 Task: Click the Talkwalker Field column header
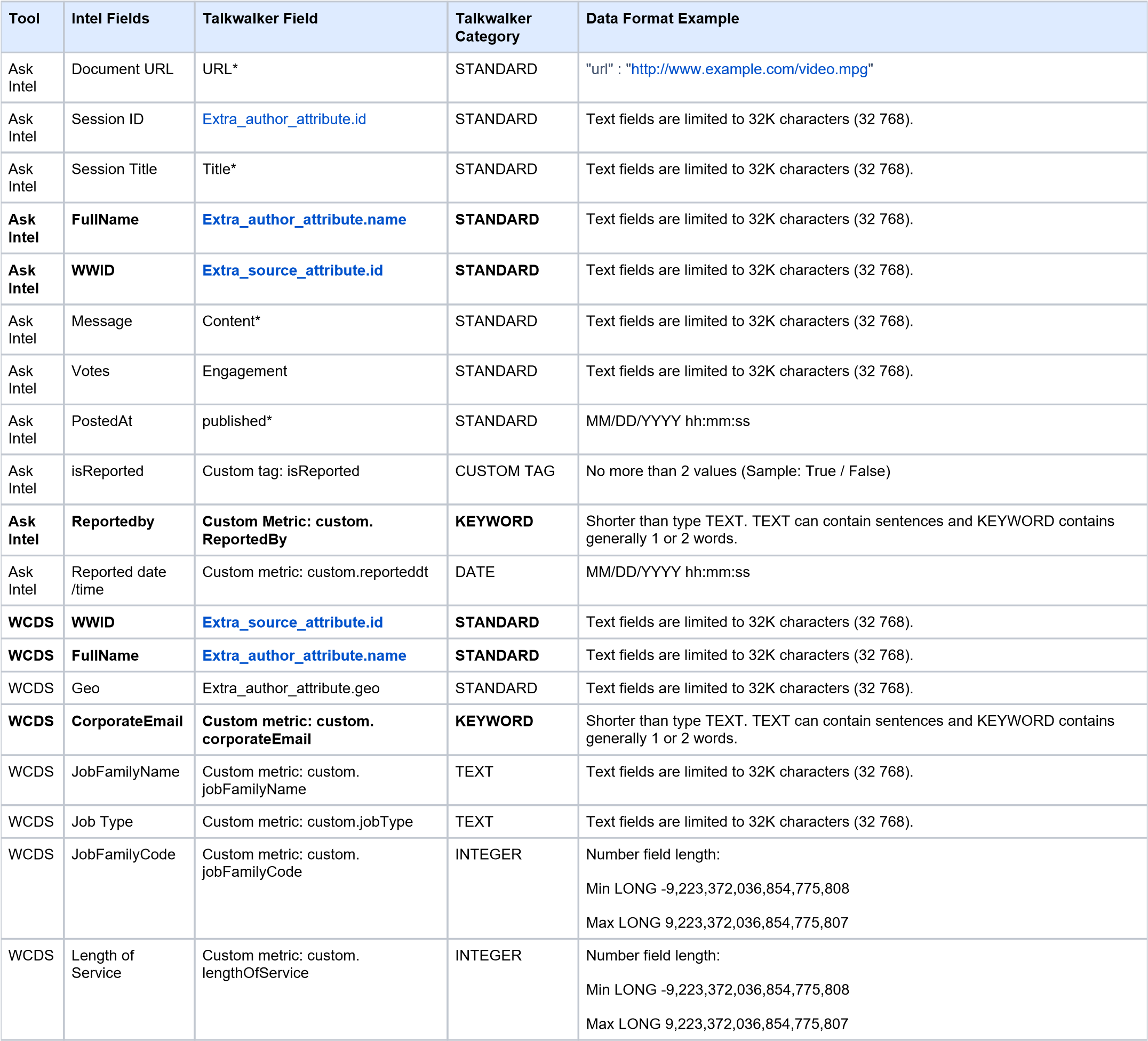click(x=260, y=19)
